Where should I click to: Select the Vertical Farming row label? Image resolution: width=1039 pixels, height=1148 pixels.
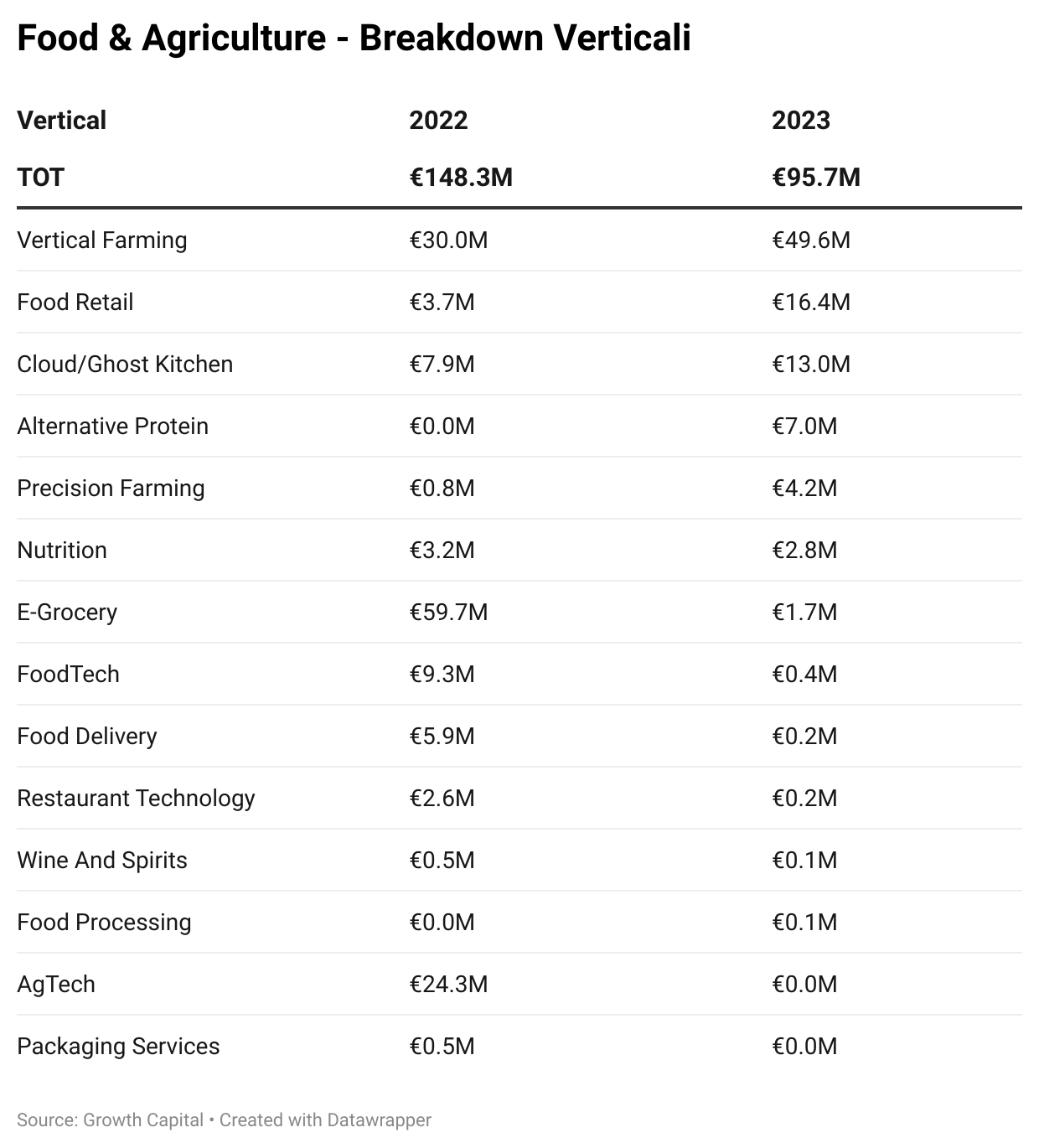pyautogui.click(x=102, y=240)
